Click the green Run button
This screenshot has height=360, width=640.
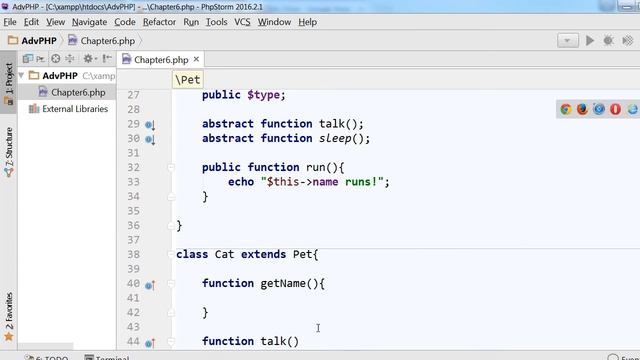[590, 40]
